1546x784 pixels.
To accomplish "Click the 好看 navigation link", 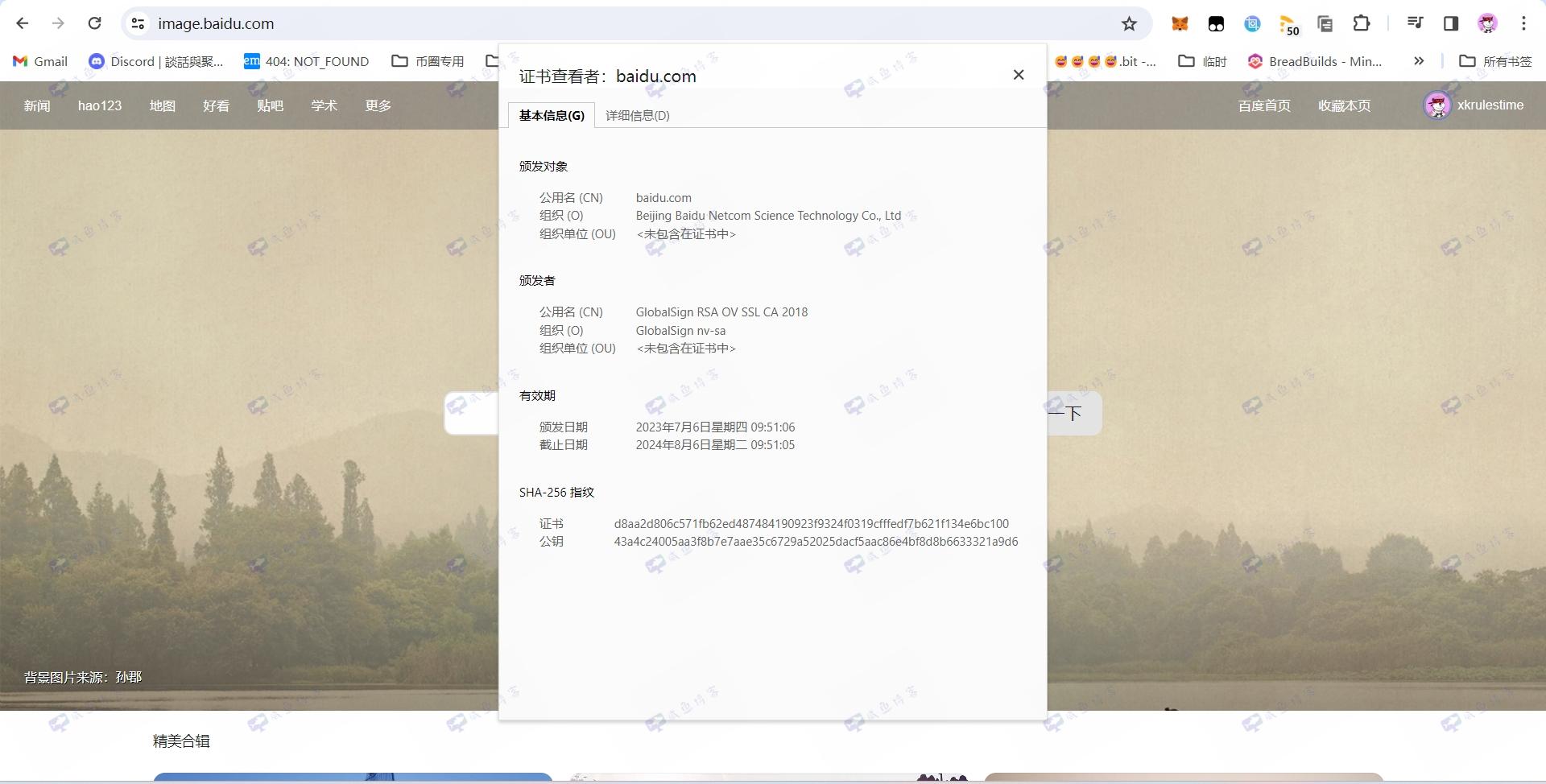I will 217,105.
